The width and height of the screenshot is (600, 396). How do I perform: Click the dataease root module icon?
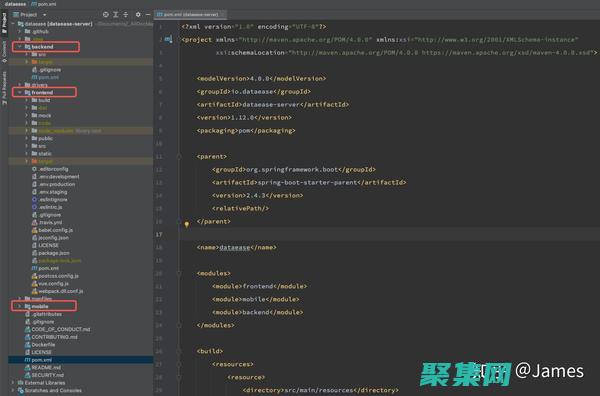21,24
